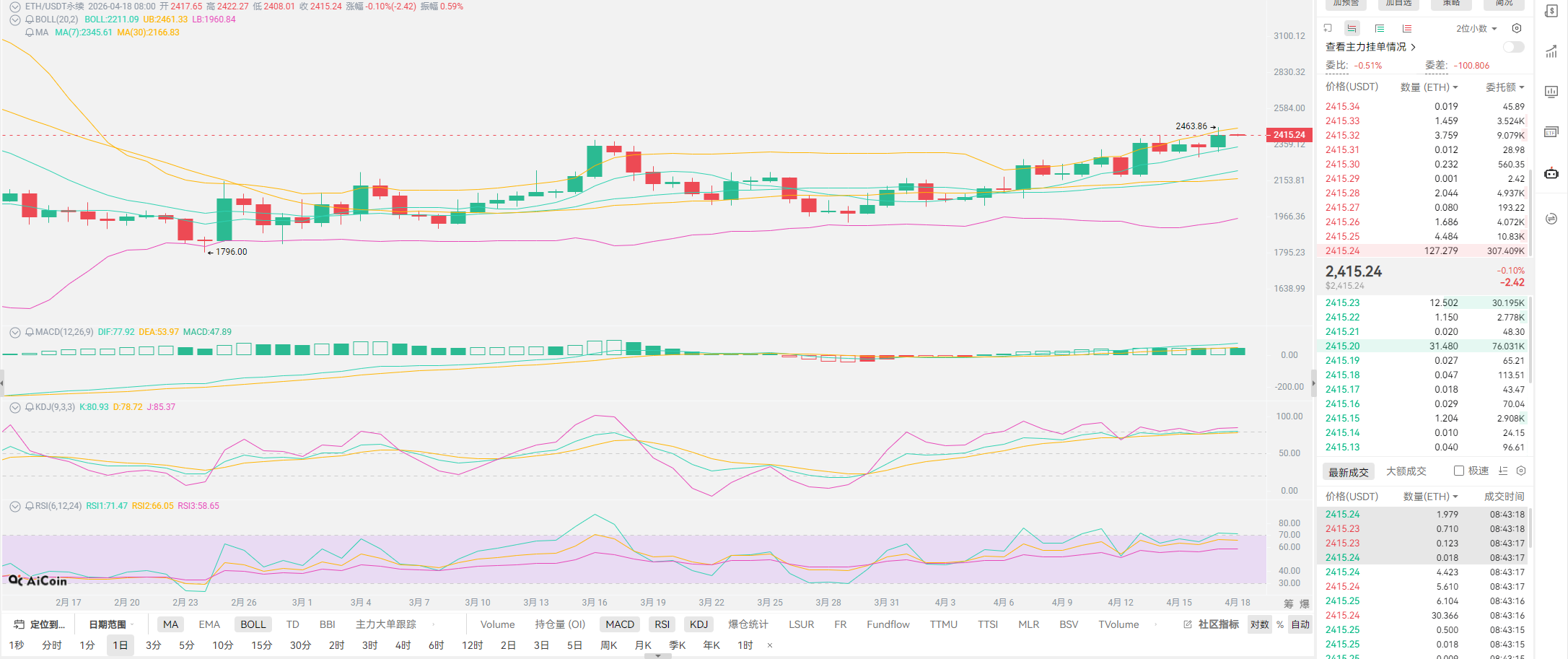Click the 社区指标 button
The width and height of the screenshot is (1568, 659).
click(x=1212, y=624)
